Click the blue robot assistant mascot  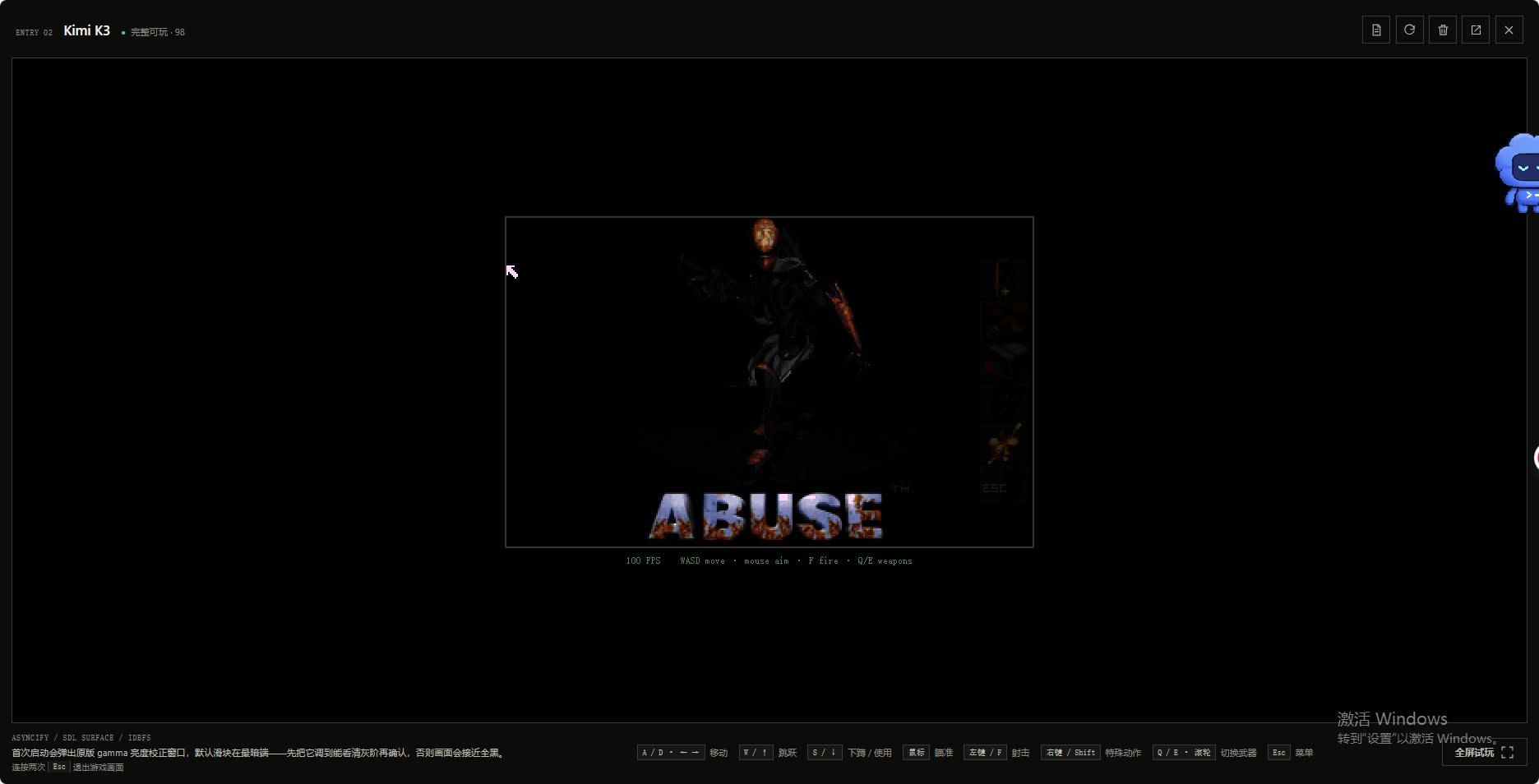point(1518,173)
